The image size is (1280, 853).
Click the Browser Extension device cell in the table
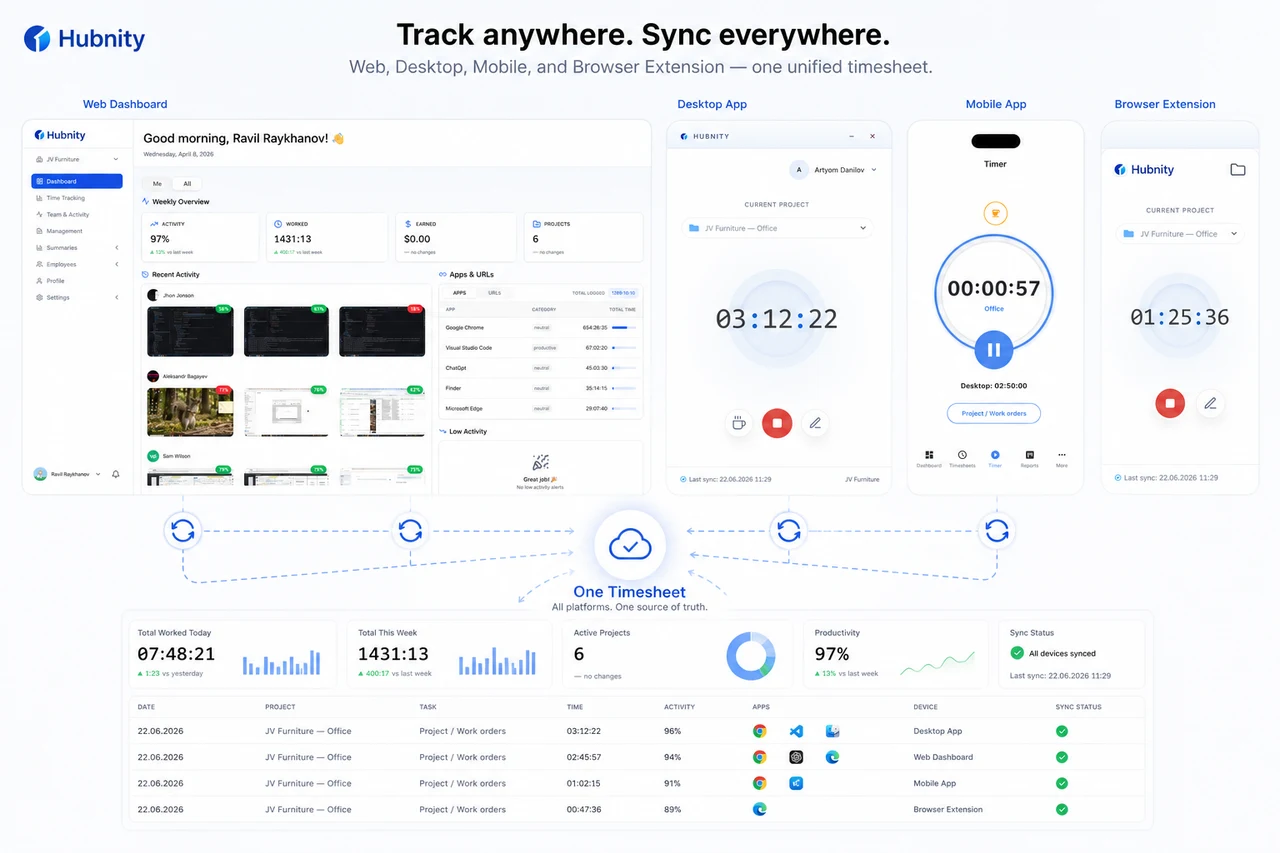[948, 809]
